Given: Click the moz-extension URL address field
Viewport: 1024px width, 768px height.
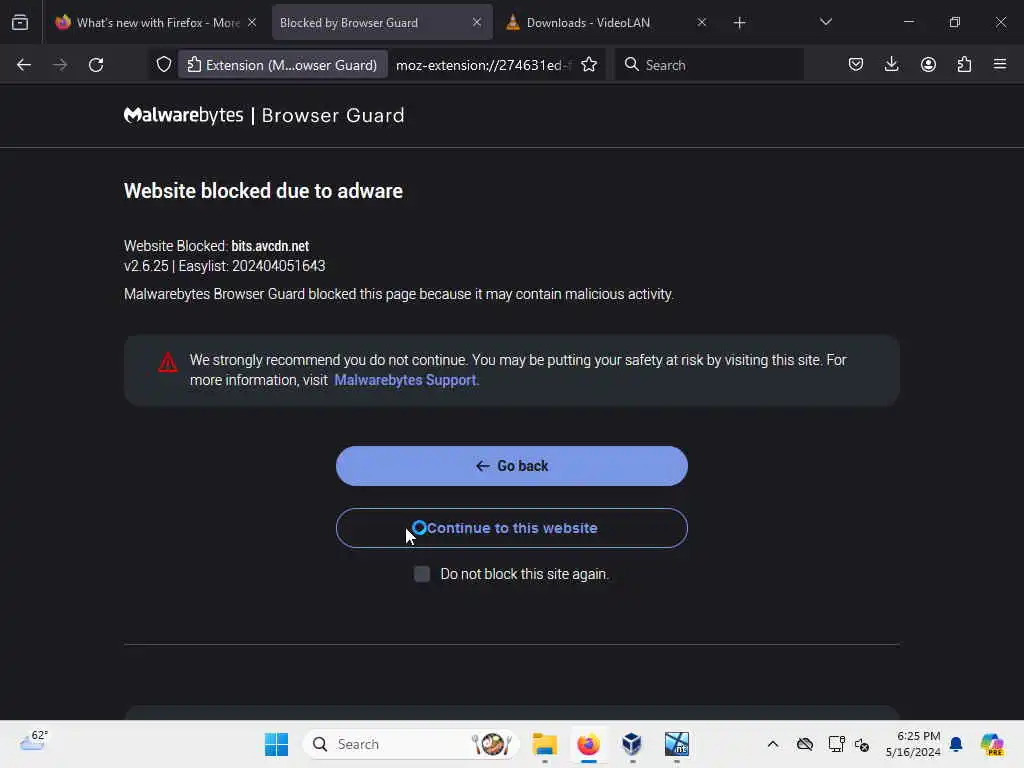Looking at the screenshot, I should coord(483,65).
